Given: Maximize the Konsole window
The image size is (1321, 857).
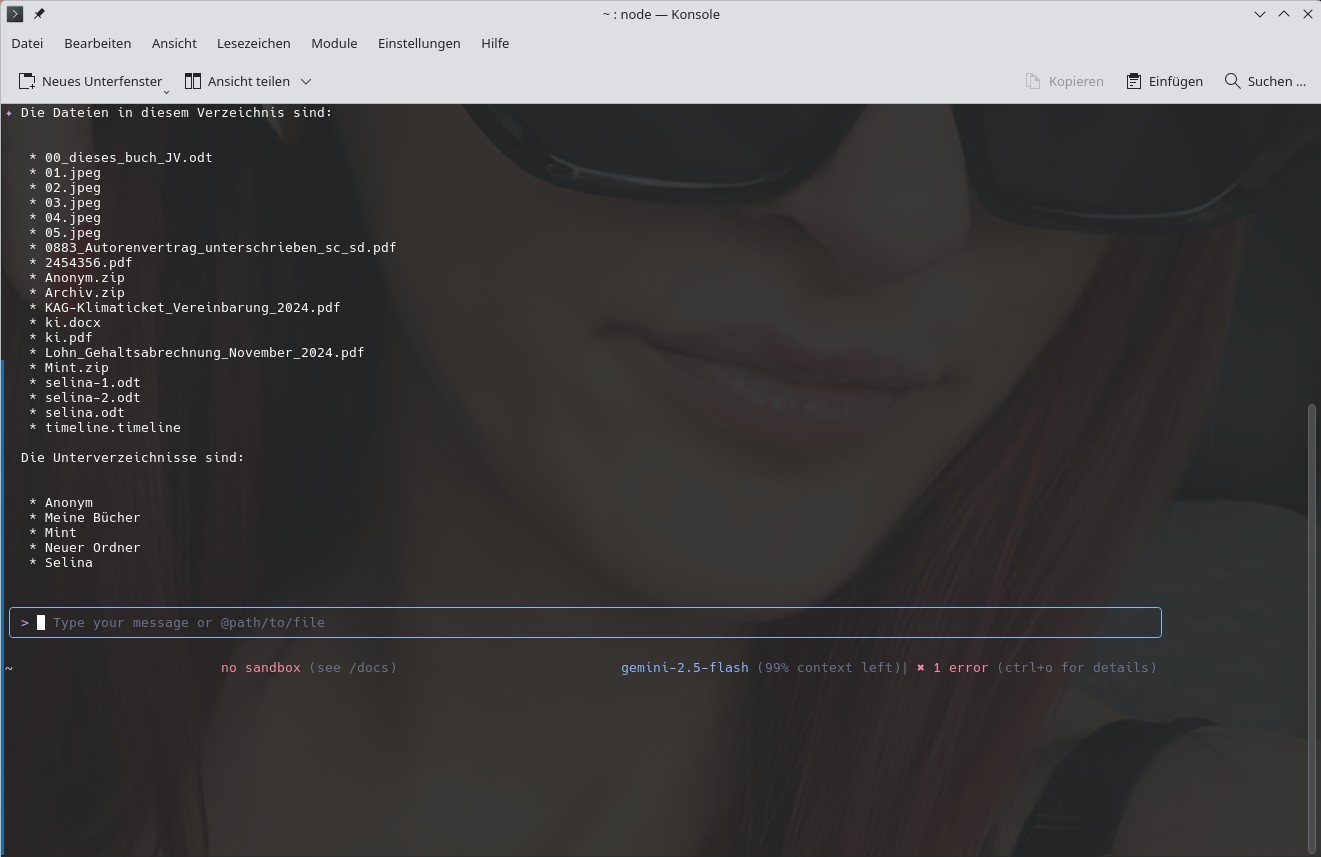Looking at the screenshot, I should coord(1284,14).
